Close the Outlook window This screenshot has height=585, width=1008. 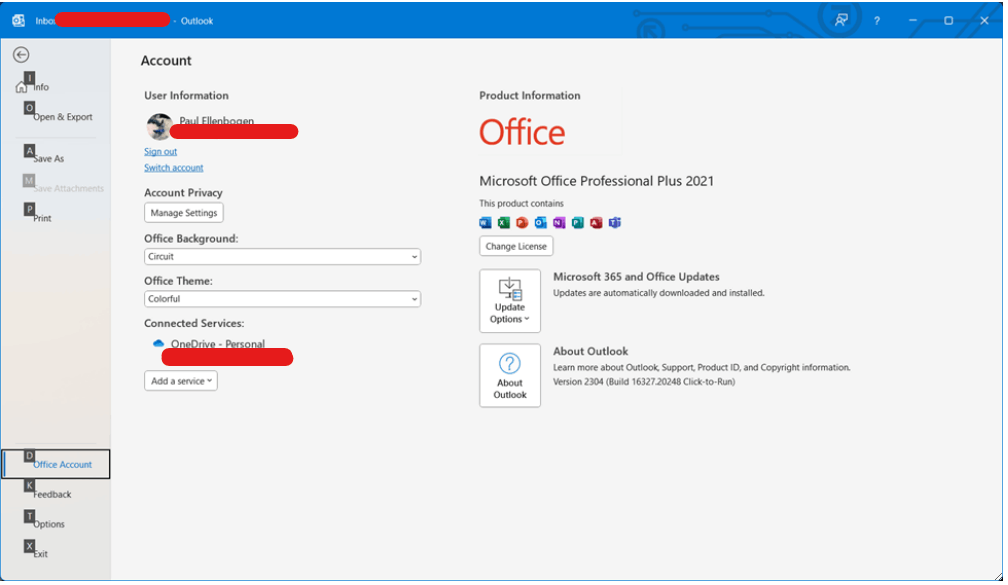tap(984, 21)
